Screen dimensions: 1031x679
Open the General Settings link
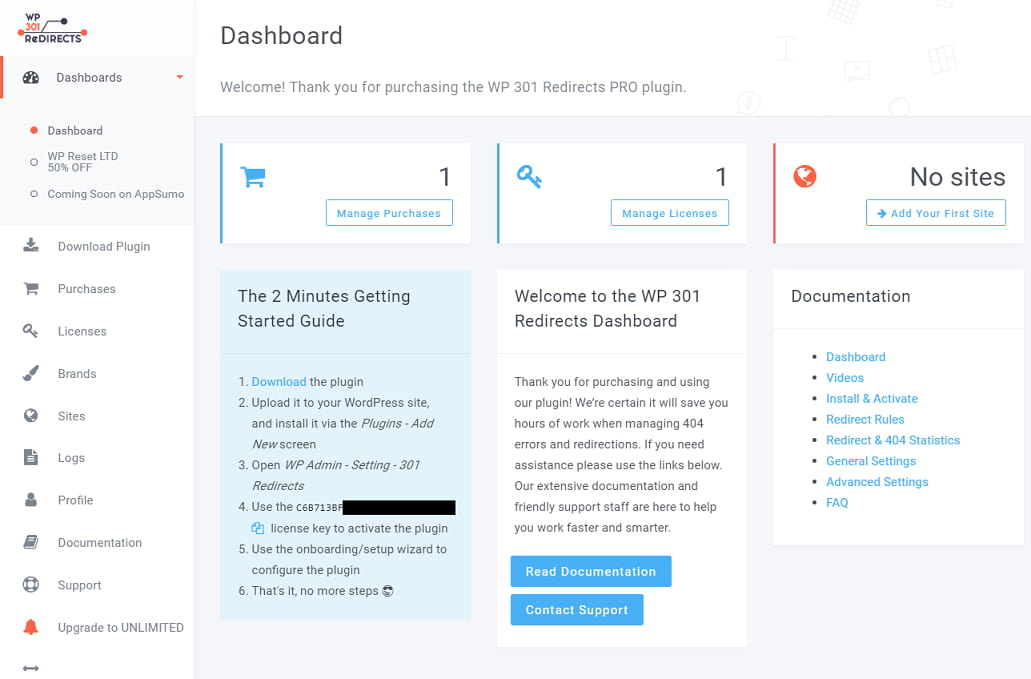(871, 461)
